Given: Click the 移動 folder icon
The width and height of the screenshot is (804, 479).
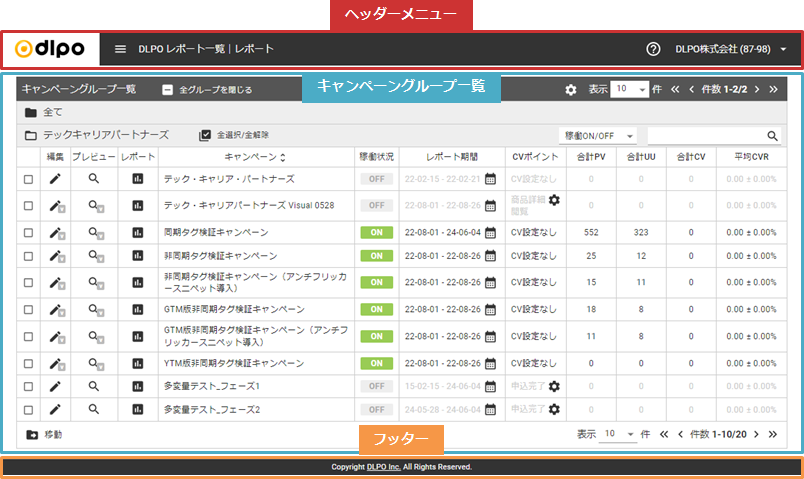Looking at the screenshot, I should (x=32, y=435).
